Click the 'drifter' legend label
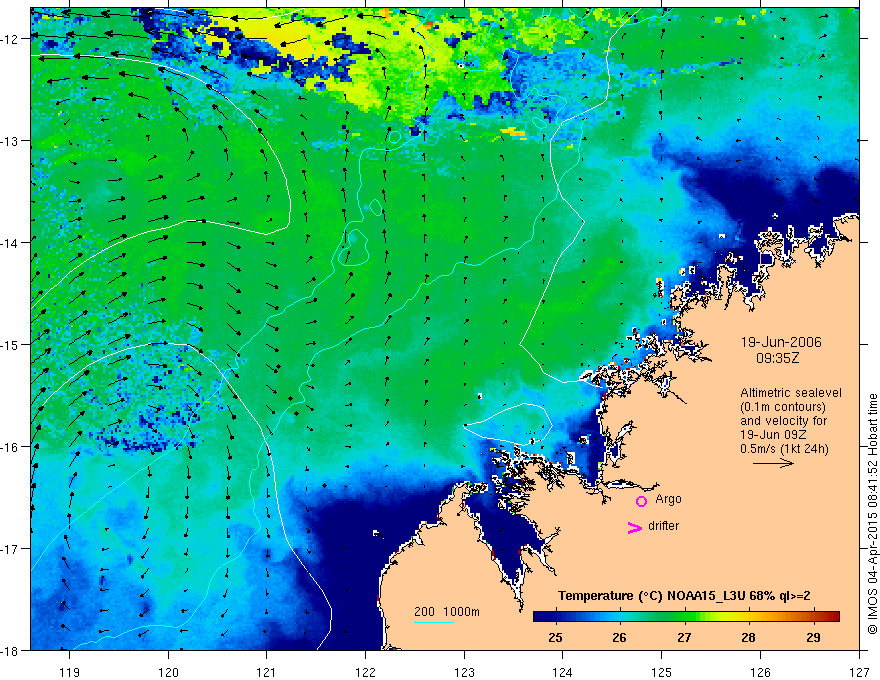Image resolution: width=880 pixels, height=680 pixels. pyautogui.click(x=663, y=526)
